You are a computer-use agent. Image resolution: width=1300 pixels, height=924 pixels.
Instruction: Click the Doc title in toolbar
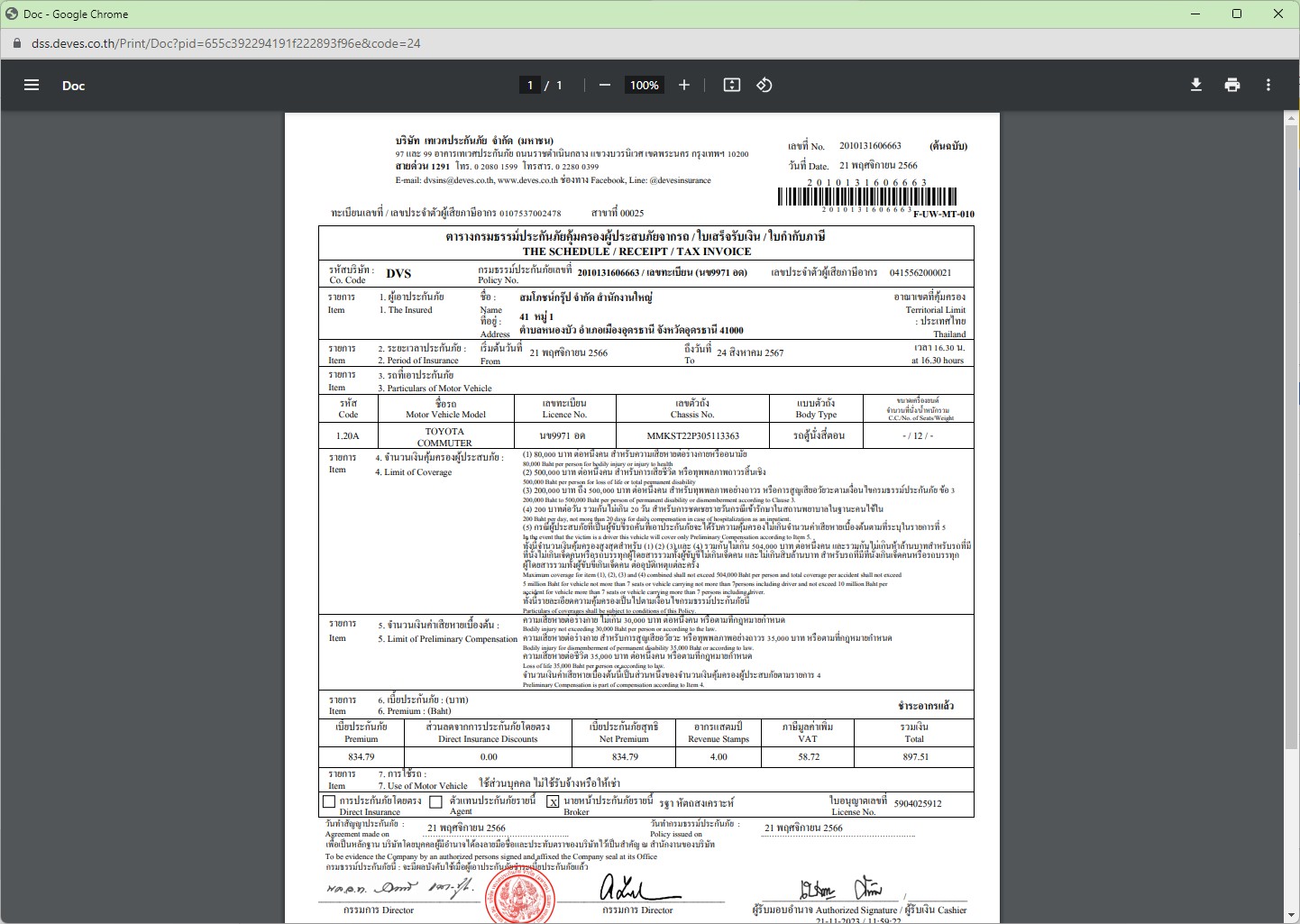[73, 86]
